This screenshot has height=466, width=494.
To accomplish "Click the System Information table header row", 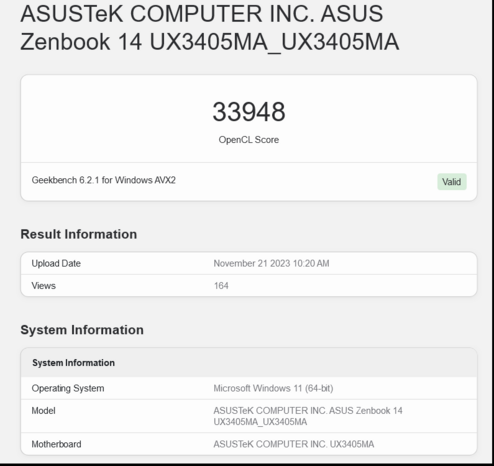I will 249,363.
